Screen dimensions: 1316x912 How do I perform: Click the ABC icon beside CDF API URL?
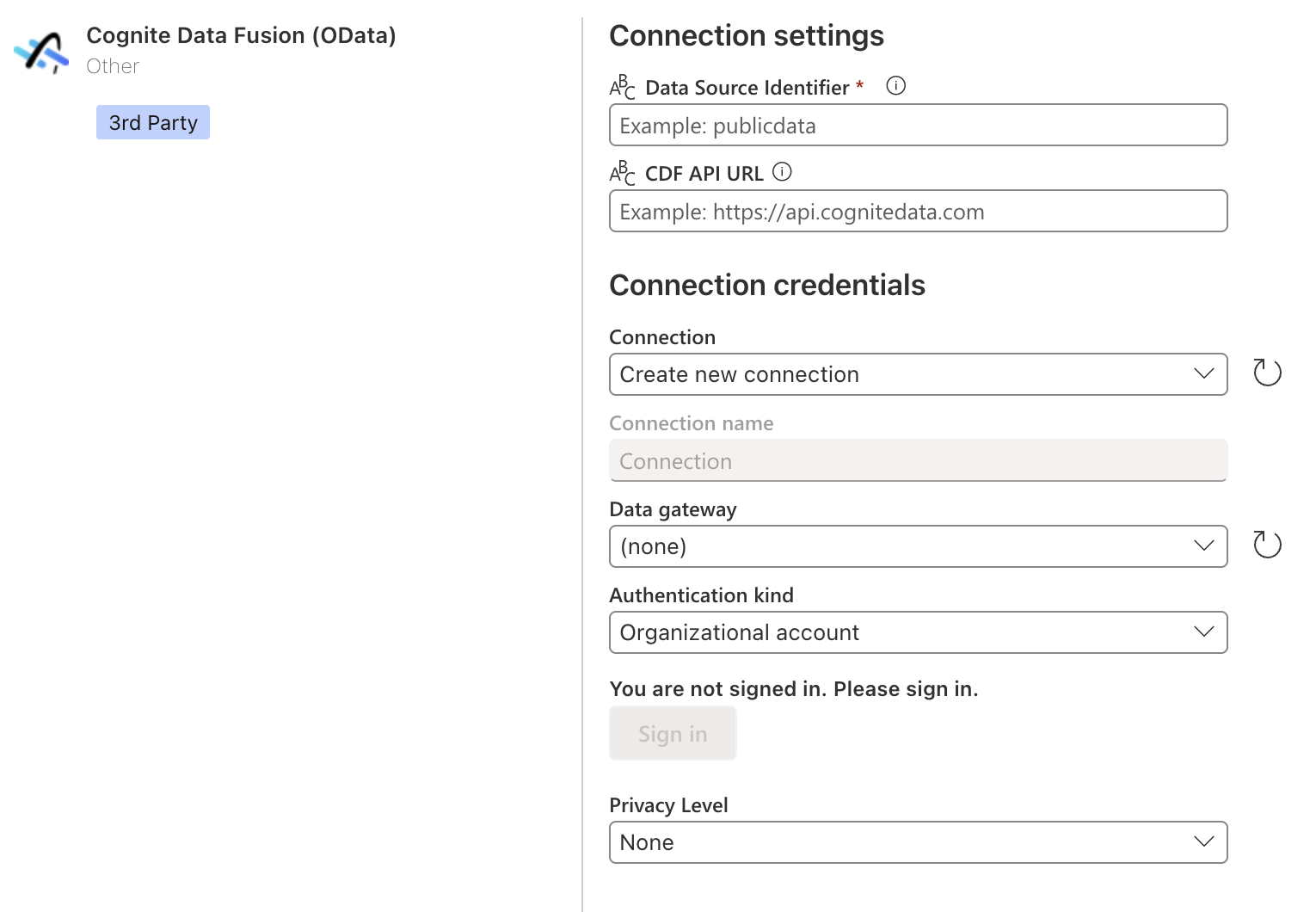pos(622,171)
